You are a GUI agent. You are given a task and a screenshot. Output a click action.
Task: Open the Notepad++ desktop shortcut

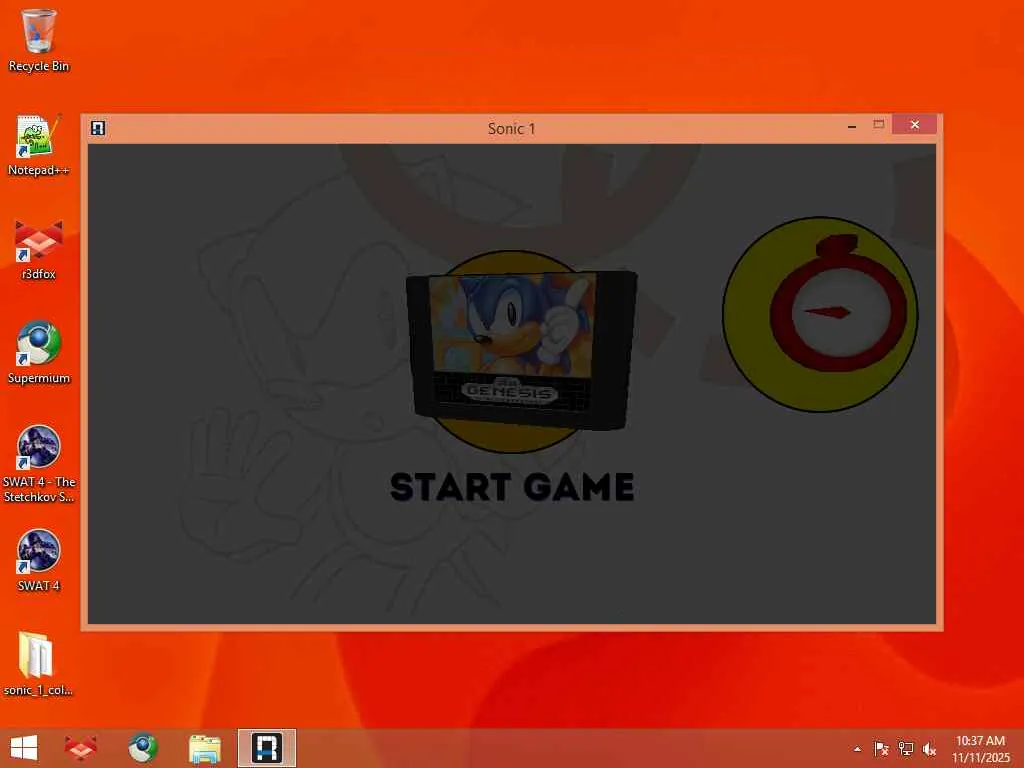39,145
